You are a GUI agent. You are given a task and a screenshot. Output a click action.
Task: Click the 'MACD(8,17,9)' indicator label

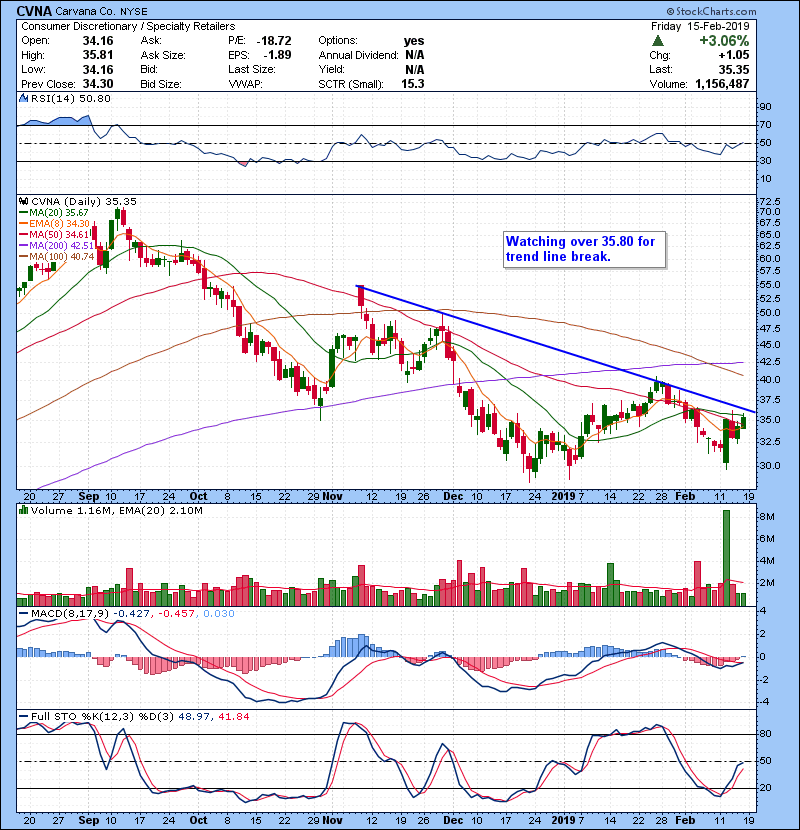(x=70, y=614)
